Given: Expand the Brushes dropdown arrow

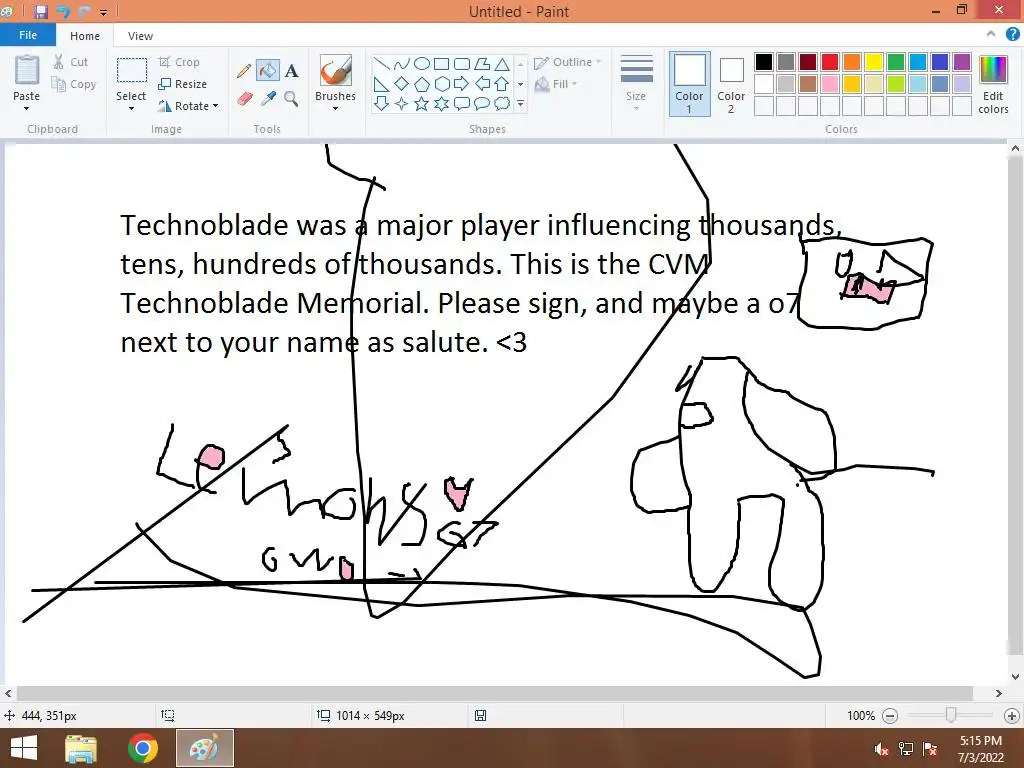Looking at the screenshot, I should click(336, 108).
